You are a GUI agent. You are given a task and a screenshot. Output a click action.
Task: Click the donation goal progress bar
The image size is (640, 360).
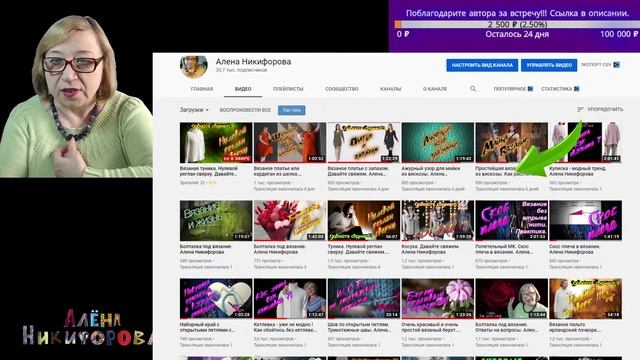[517, 24]
